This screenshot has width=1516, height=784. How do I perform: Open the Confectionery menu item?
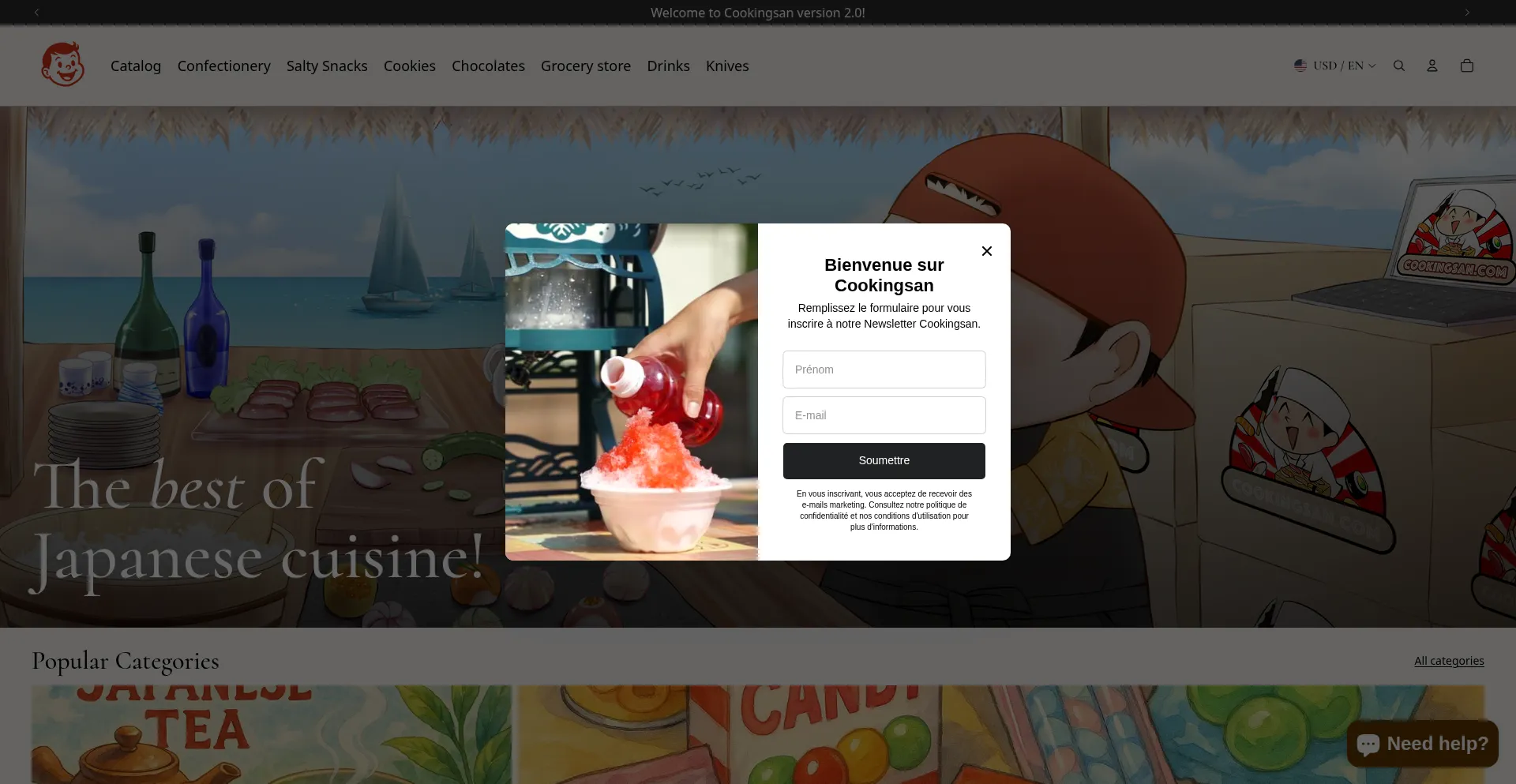point(223,66)
